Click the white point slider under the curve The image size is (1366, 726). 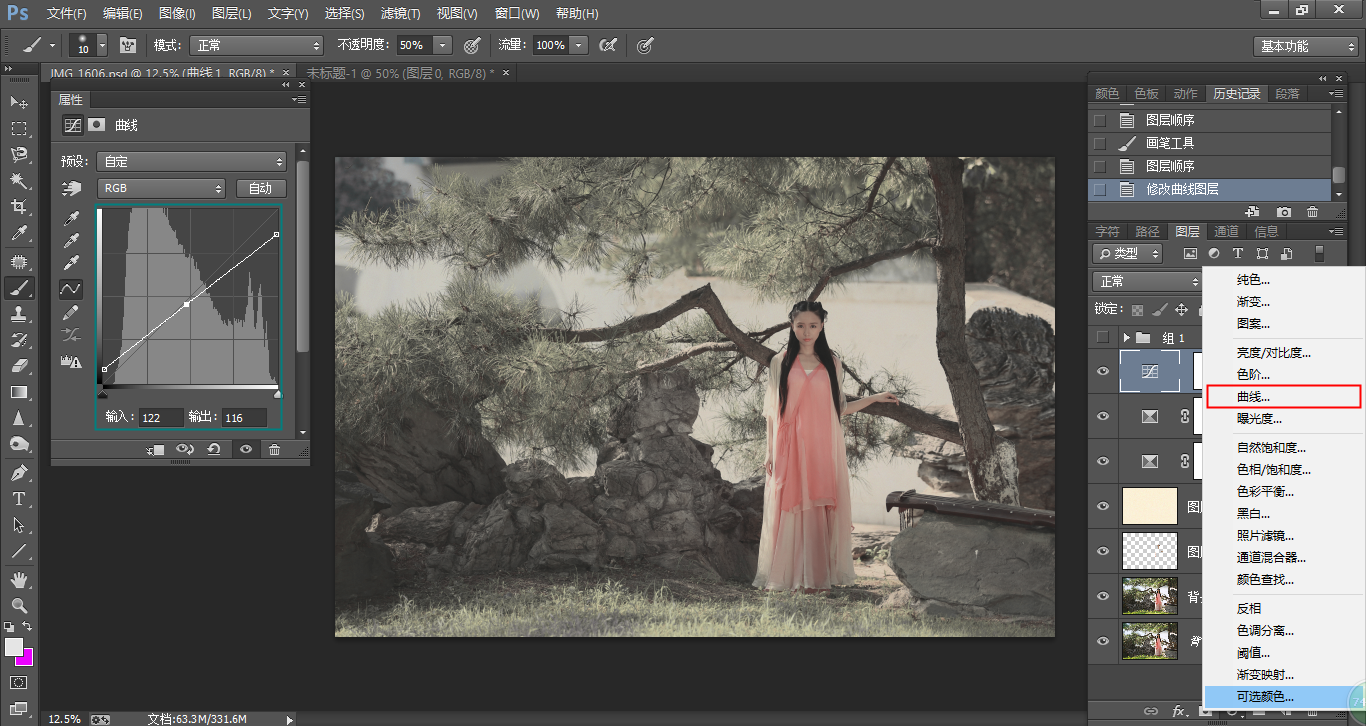pos(278,393)
